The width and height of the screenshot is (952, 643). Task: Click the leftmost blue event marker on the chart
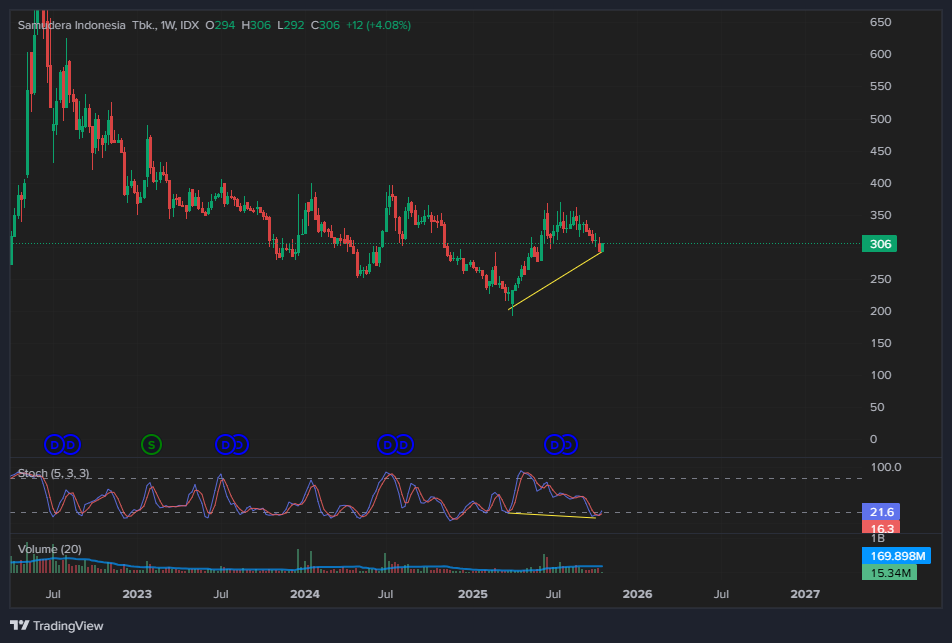pos(56,444)
